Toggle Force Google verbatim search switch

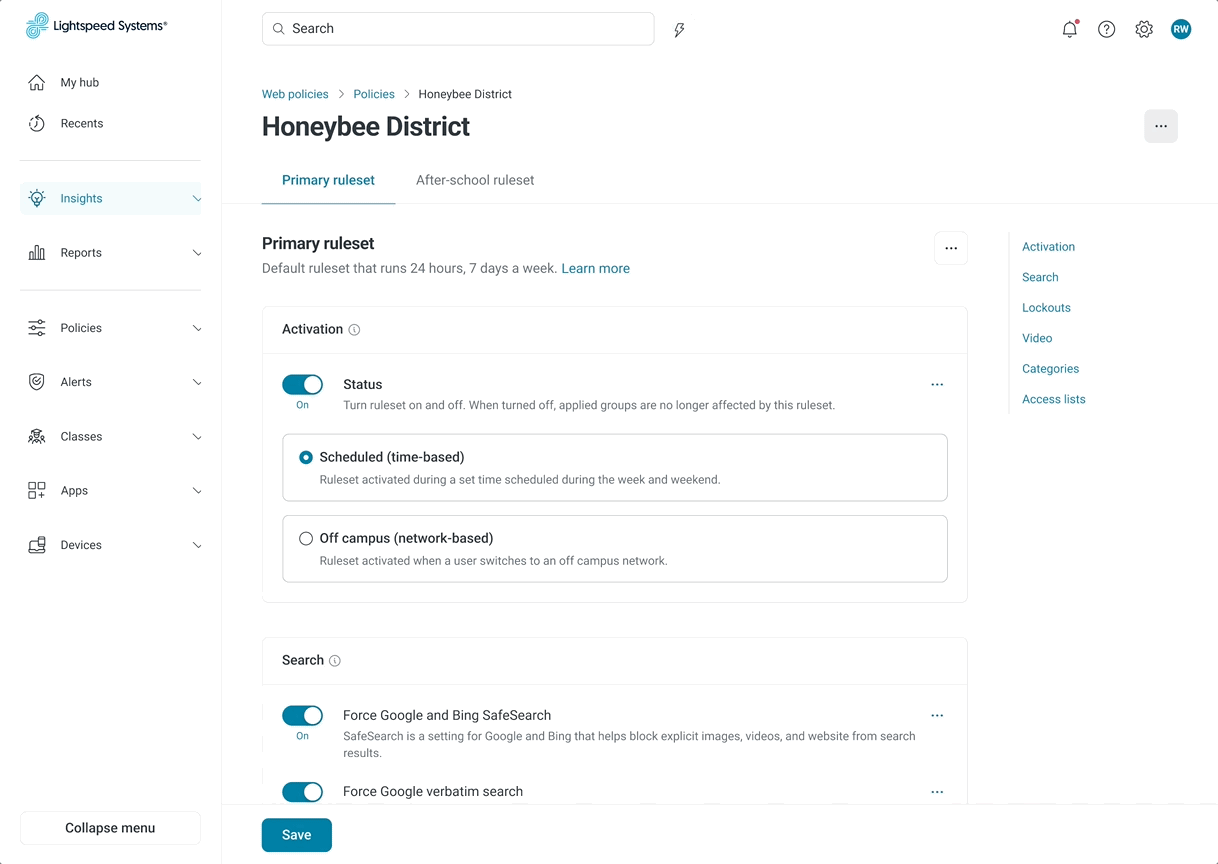coord(302,792)
